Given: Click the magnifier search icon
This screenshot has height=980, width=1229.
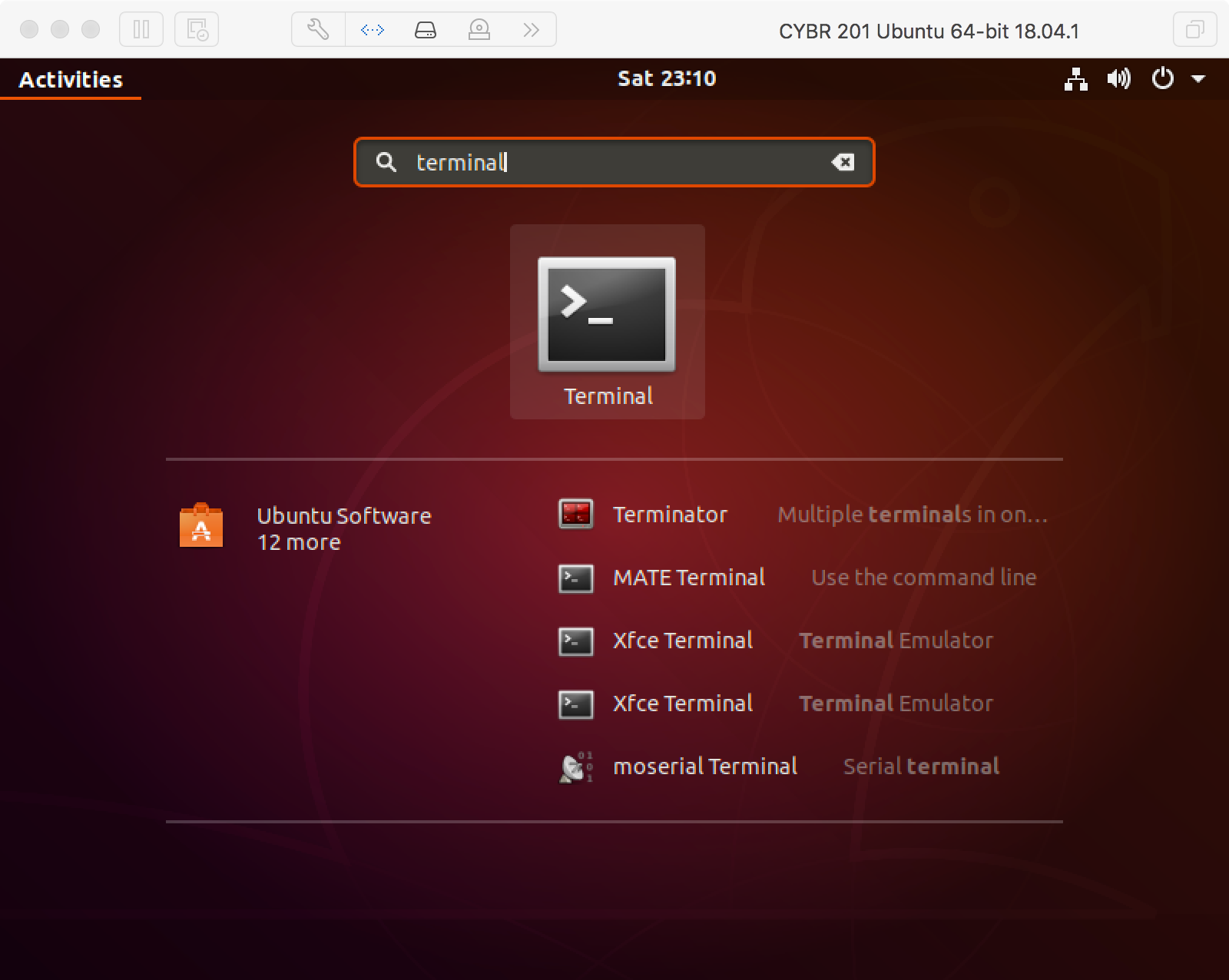Looking at the screenshot, I should [x=386, y=162].
